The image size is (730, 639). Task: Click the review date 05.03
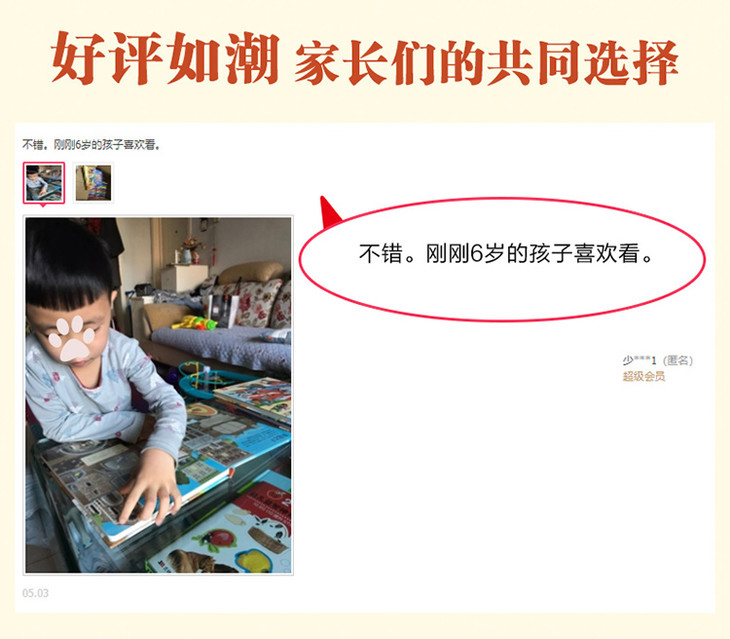coord(35,593)
